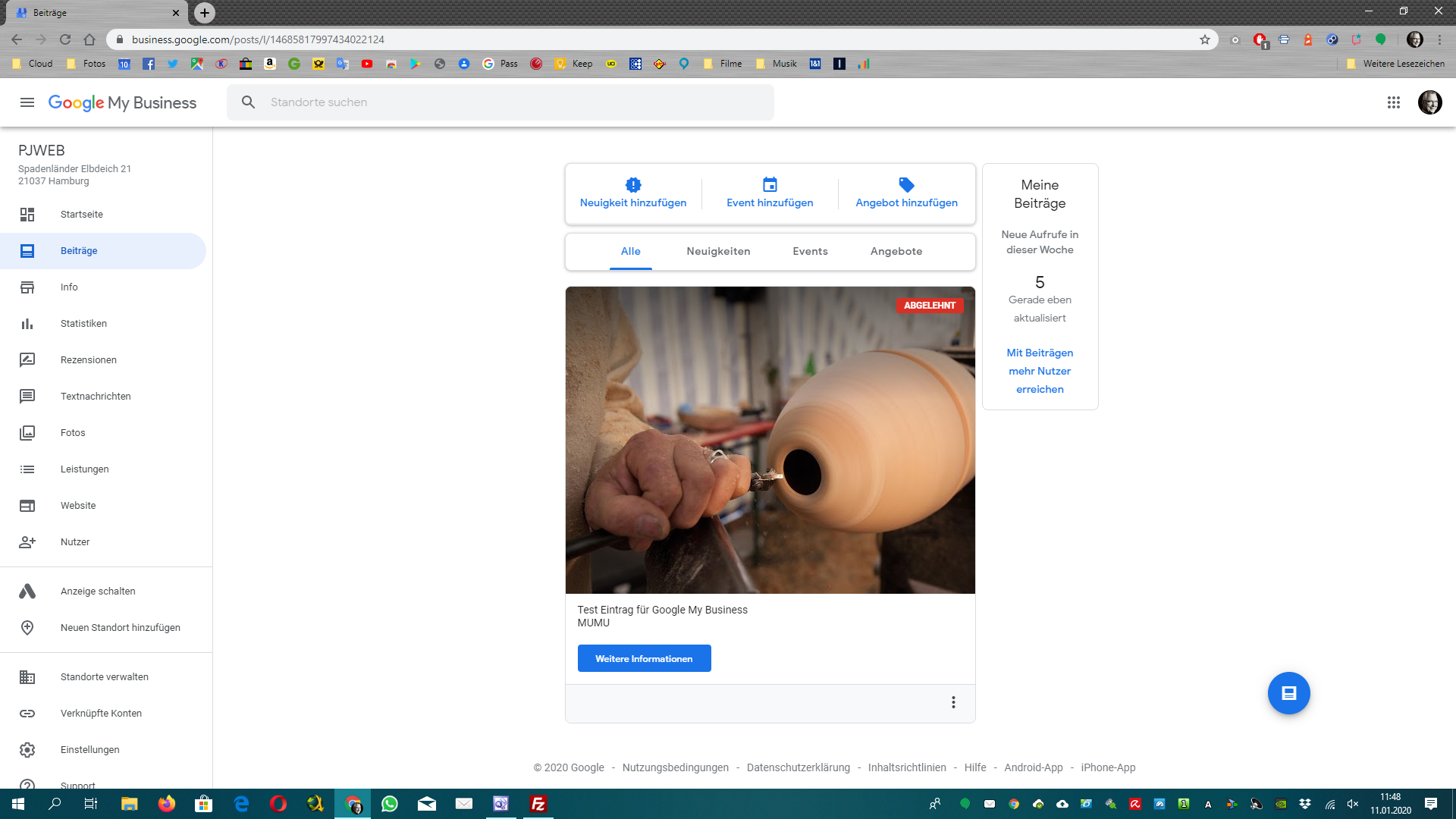Click Angebot hinzufügen link

(x=906, y=203)
